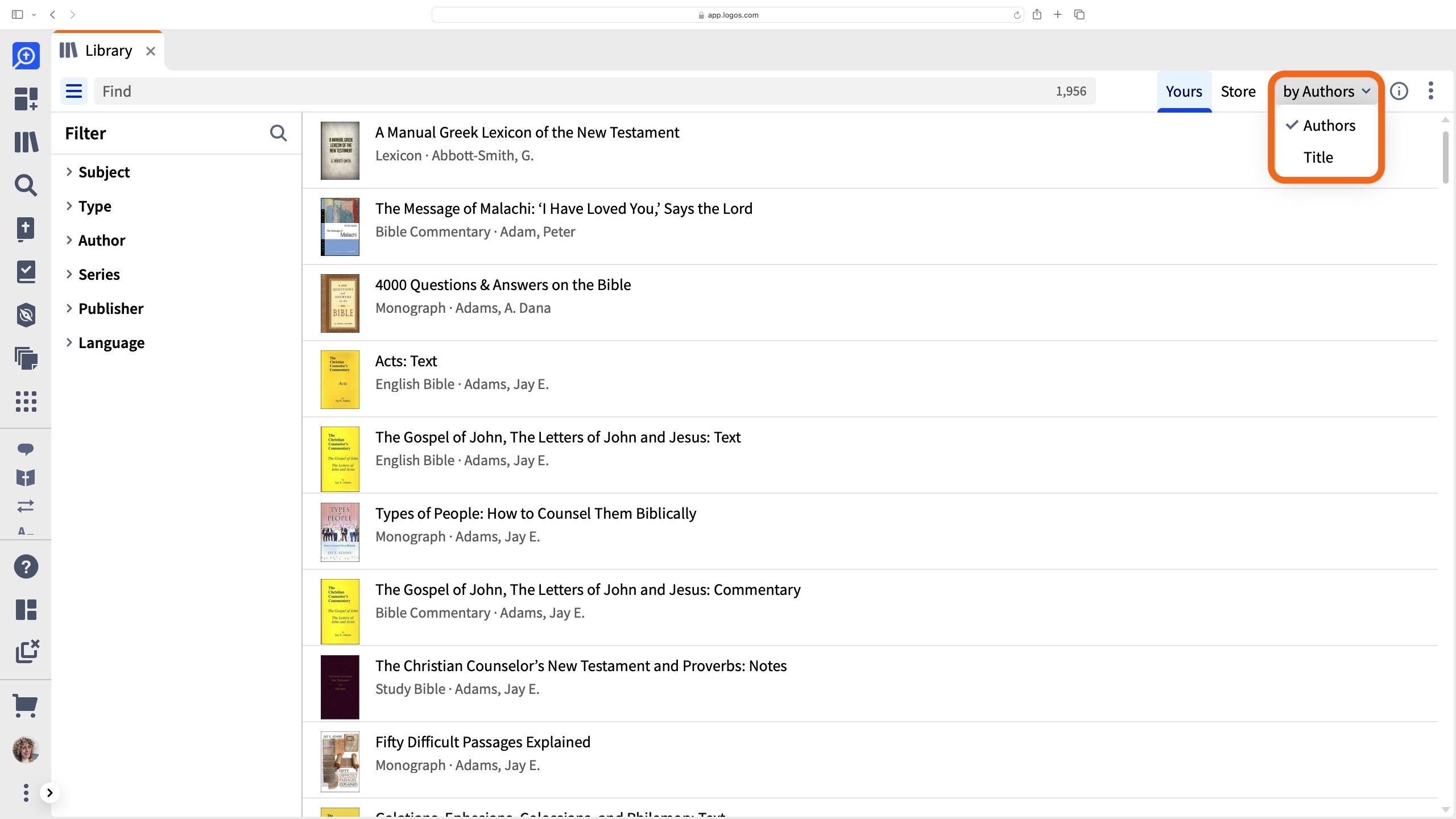
Task: Open the stacked documents icon in sidebar
Action: (26, 358)
